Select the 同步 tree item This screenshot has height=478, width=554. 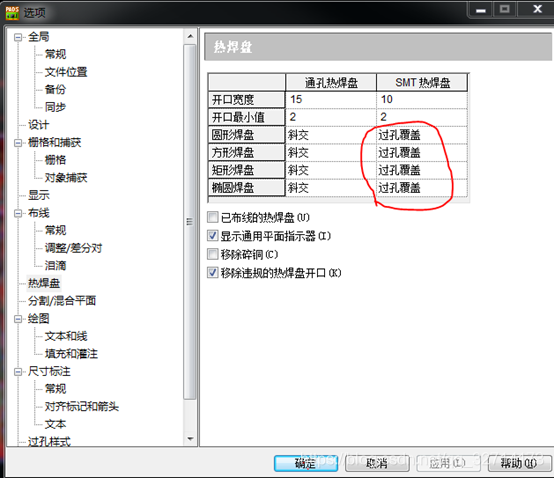[55, 107]
